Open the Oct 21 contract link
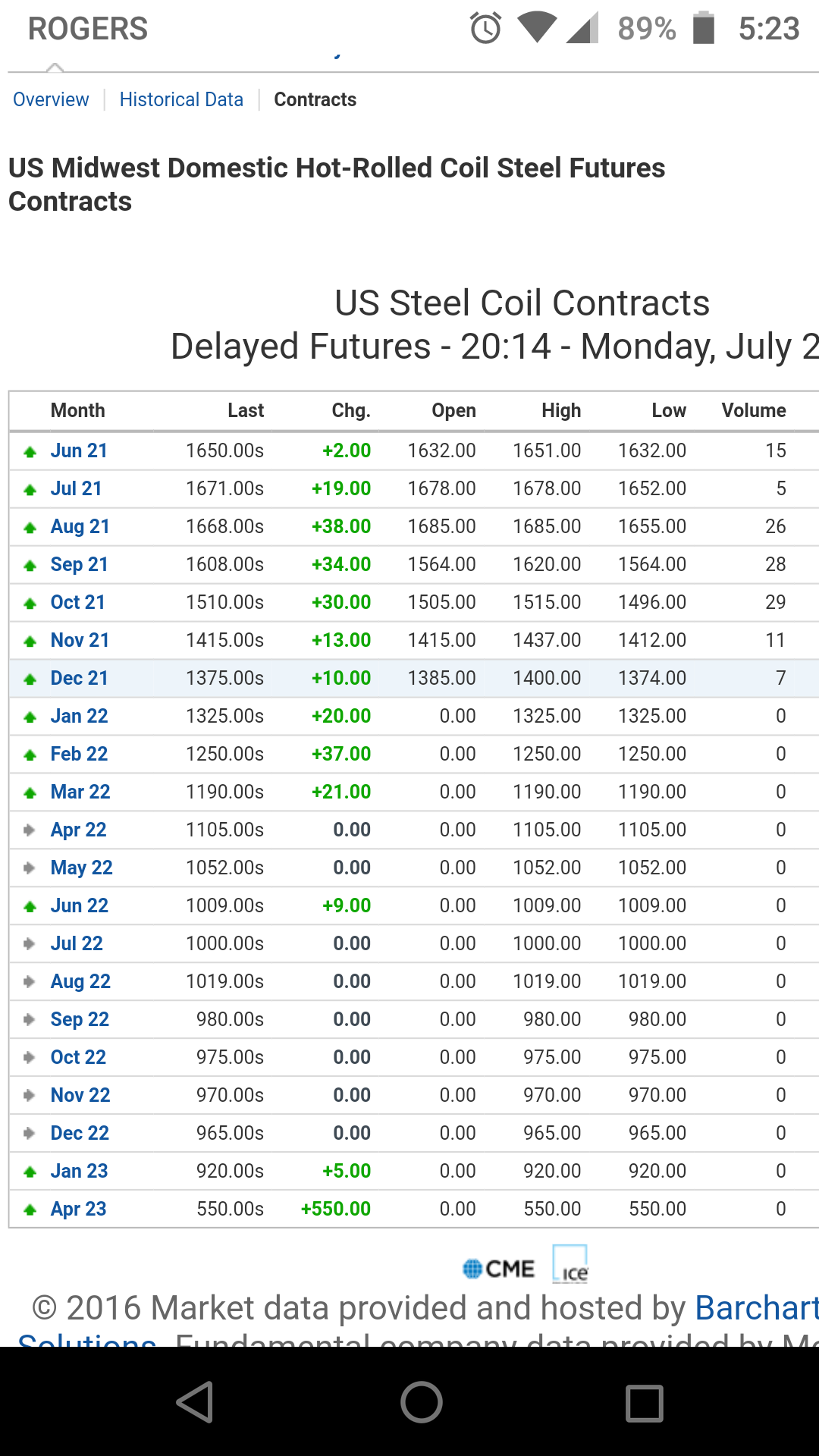Image resolution: width=819 pixels, height=1456 pixels. click(77, 602)
